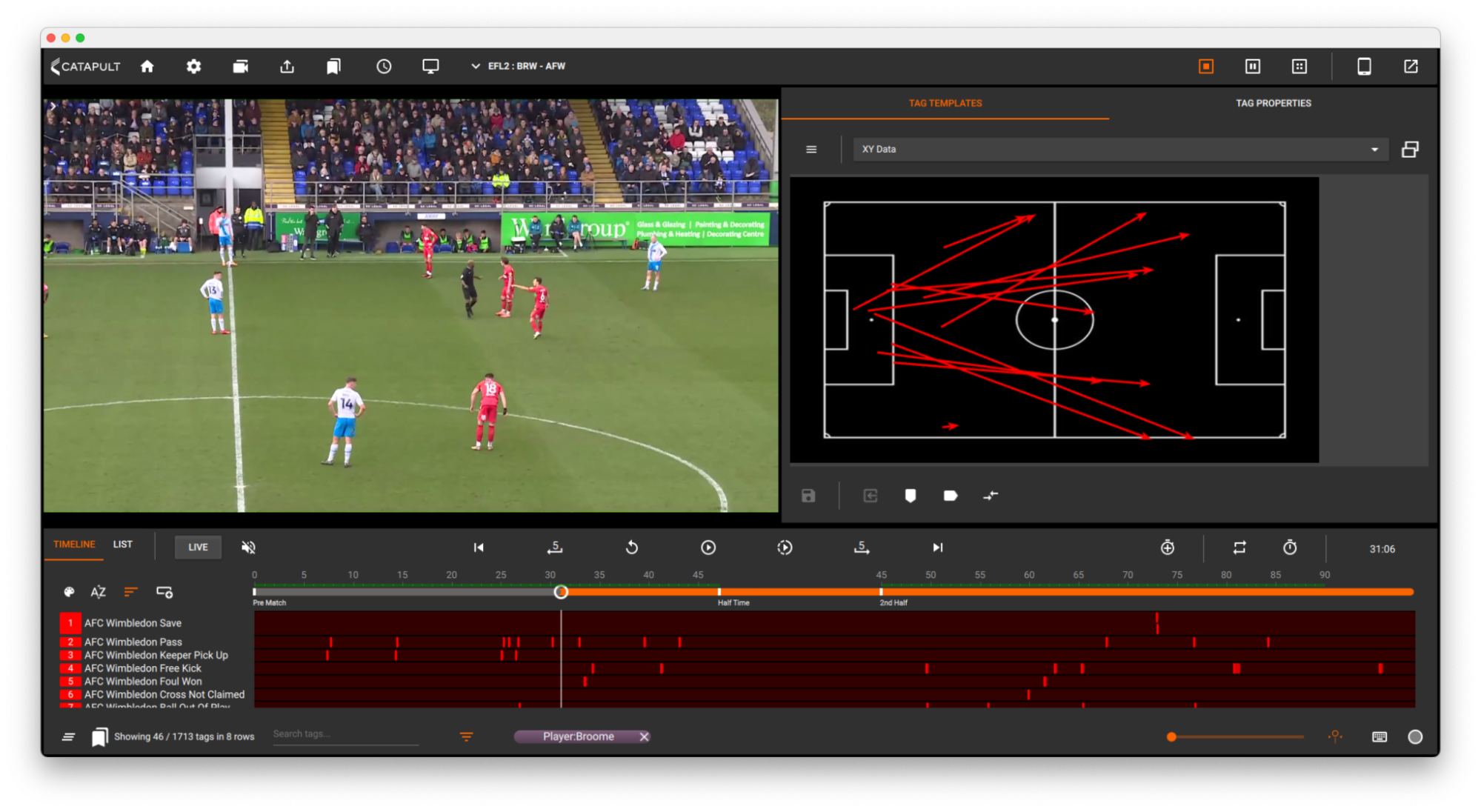The image size is (1481, 812).
Task: Click the tag label icon below pitch
Action: coord(951,496)
